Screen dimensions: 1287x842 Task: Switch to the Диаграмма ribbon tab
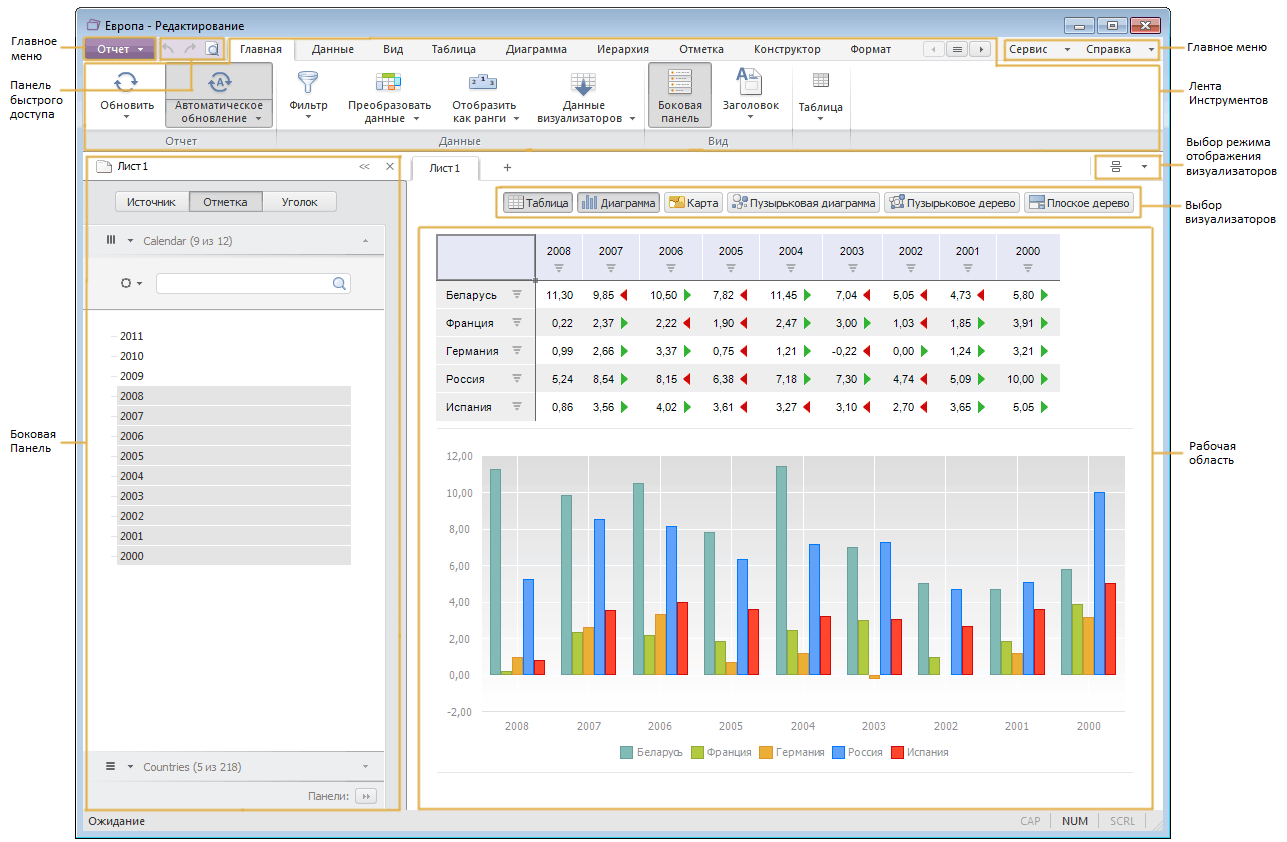pyautogui.click(x=535, y=49)
